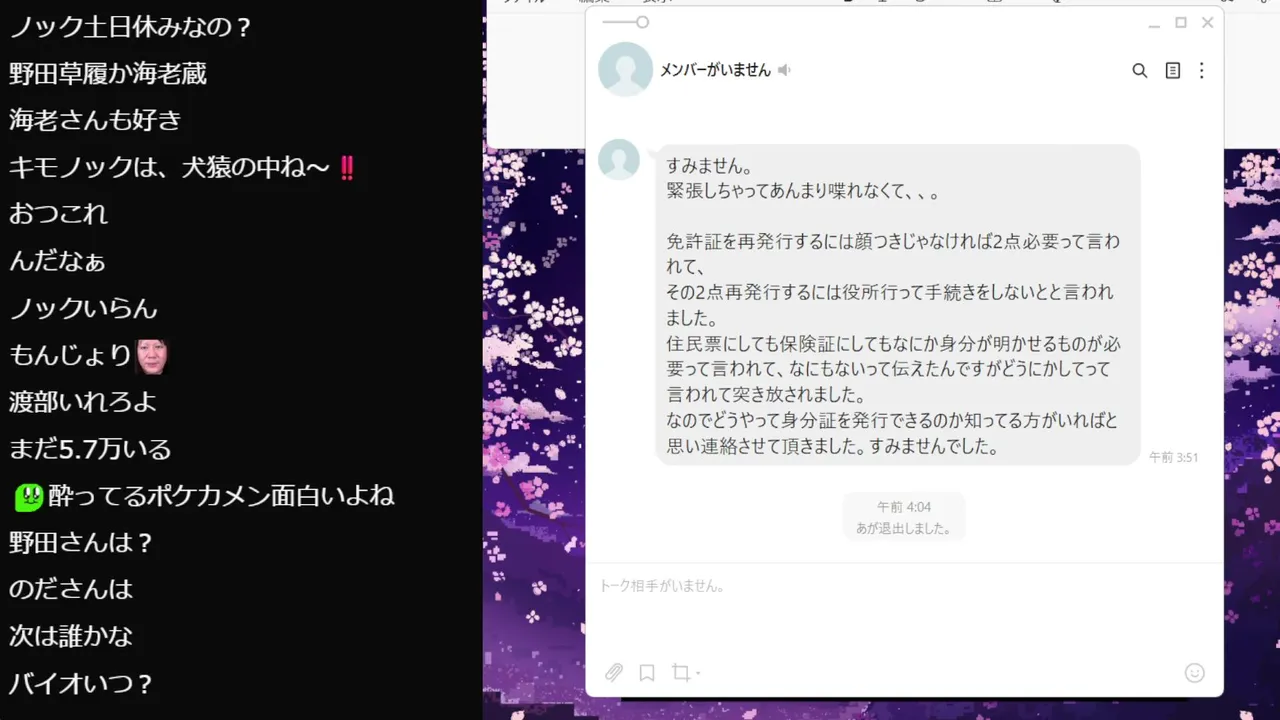
Task: Click the green emoji before 酔ってるポケカメン
Action: coord(28,496)
